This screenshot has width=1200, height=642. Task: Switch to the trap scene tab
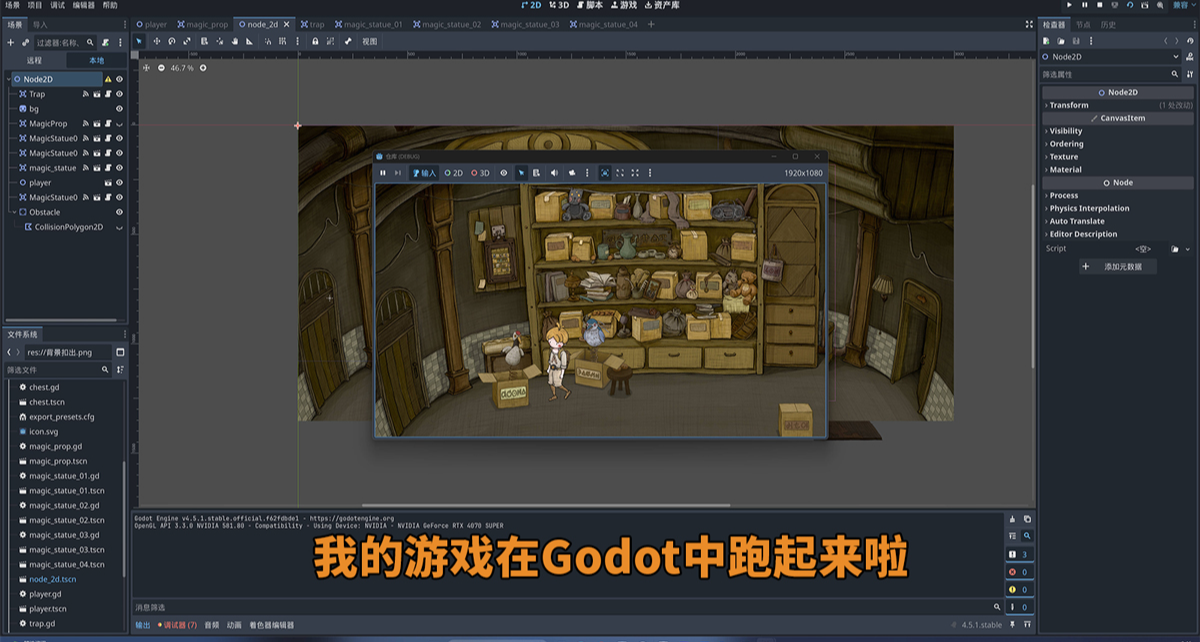(318, 24)
